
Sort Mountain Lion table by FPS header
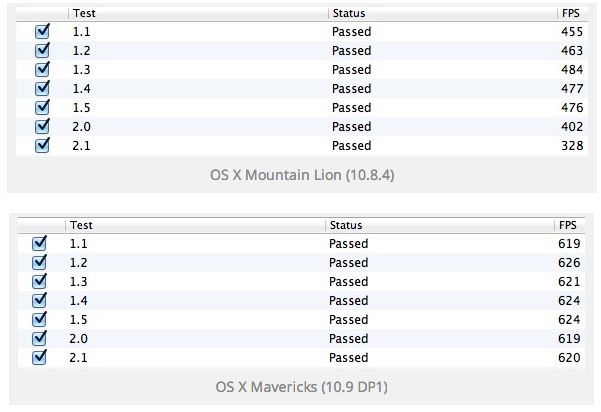[573, 14]
